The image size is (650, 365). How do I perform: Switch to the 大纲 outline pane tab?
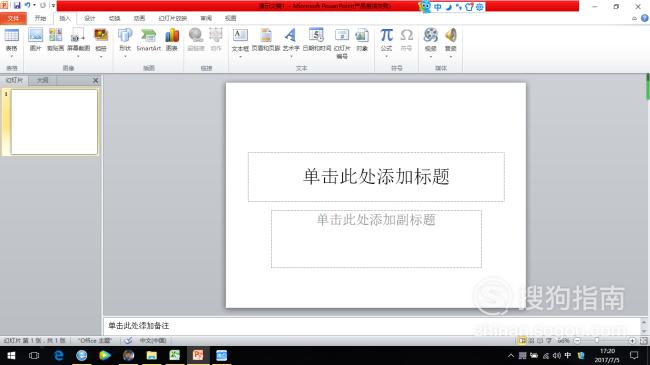tap(42, 80)
